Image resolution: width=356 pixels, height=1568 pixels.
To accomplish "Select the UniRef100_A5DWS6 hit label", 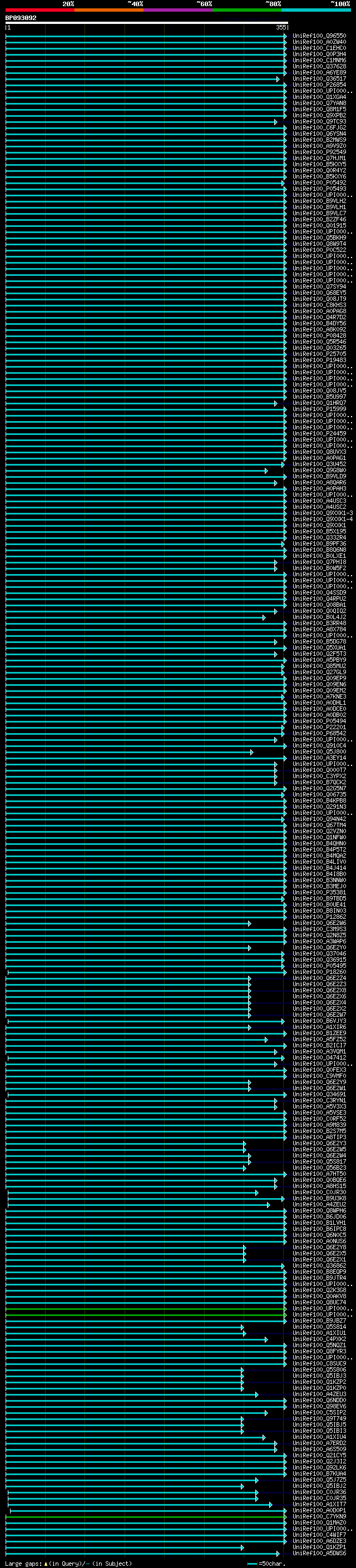I will pyautogui.click(x=319, y=1554).
